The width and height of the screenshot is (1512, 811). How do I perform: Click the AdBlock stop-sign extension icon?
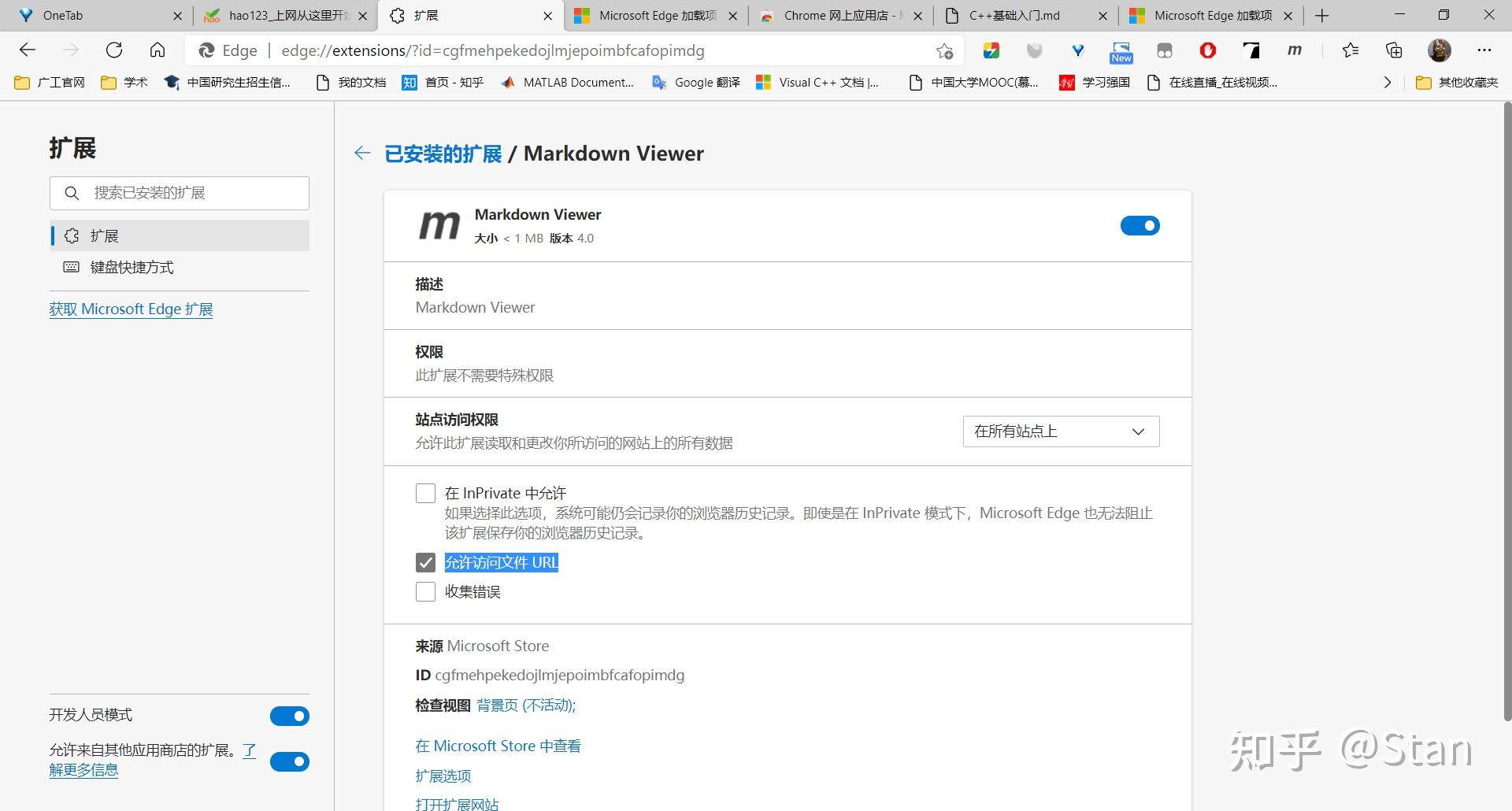(1207, 50)
